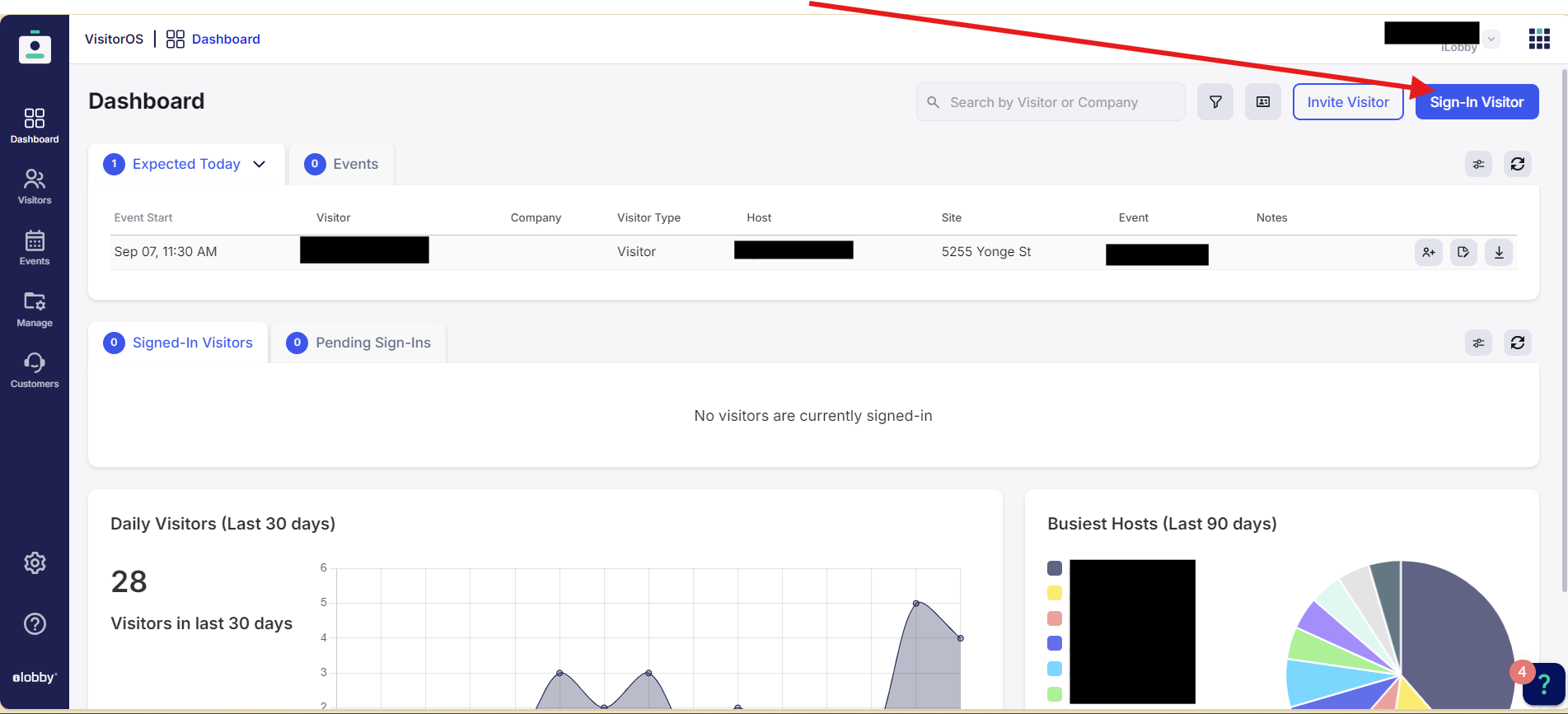Click the light blue legend swatch
Screen dimensions: 1568x714
click(x=1055, y=669)
